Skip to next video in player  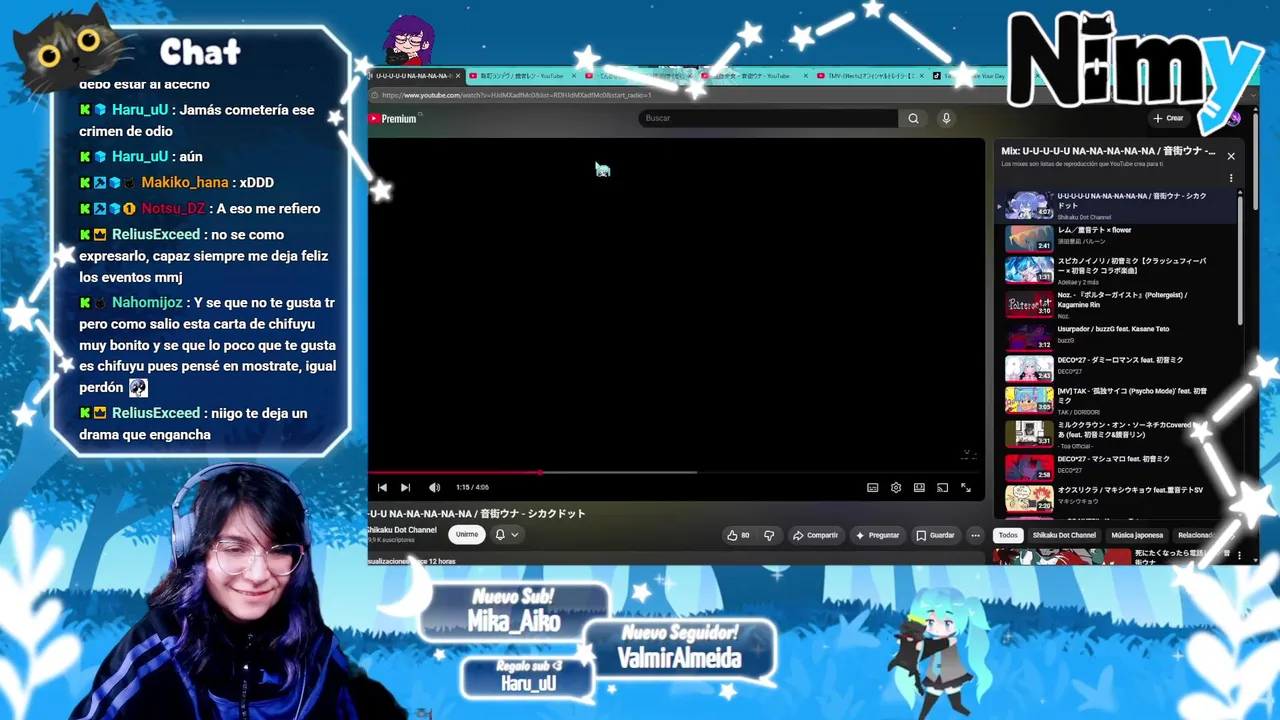405,487
